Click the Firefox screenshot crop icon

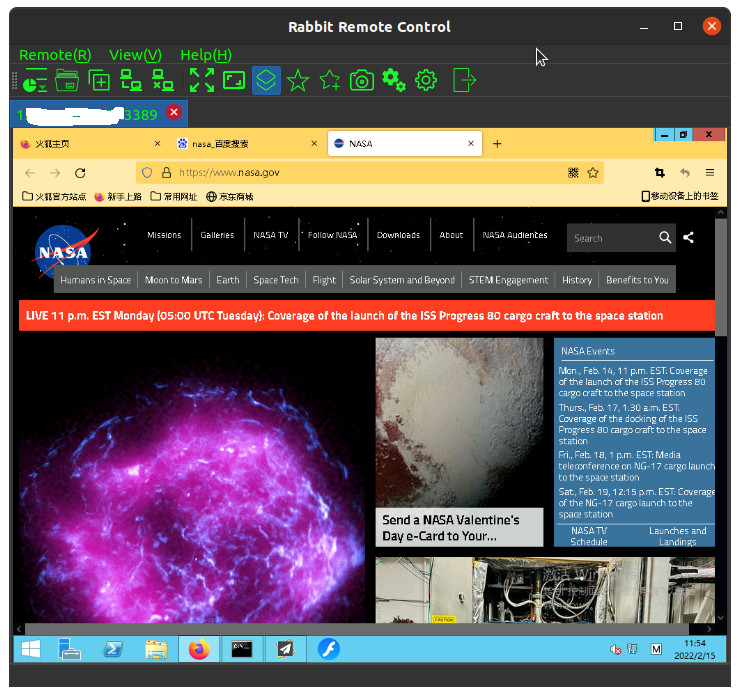point(660,173)
